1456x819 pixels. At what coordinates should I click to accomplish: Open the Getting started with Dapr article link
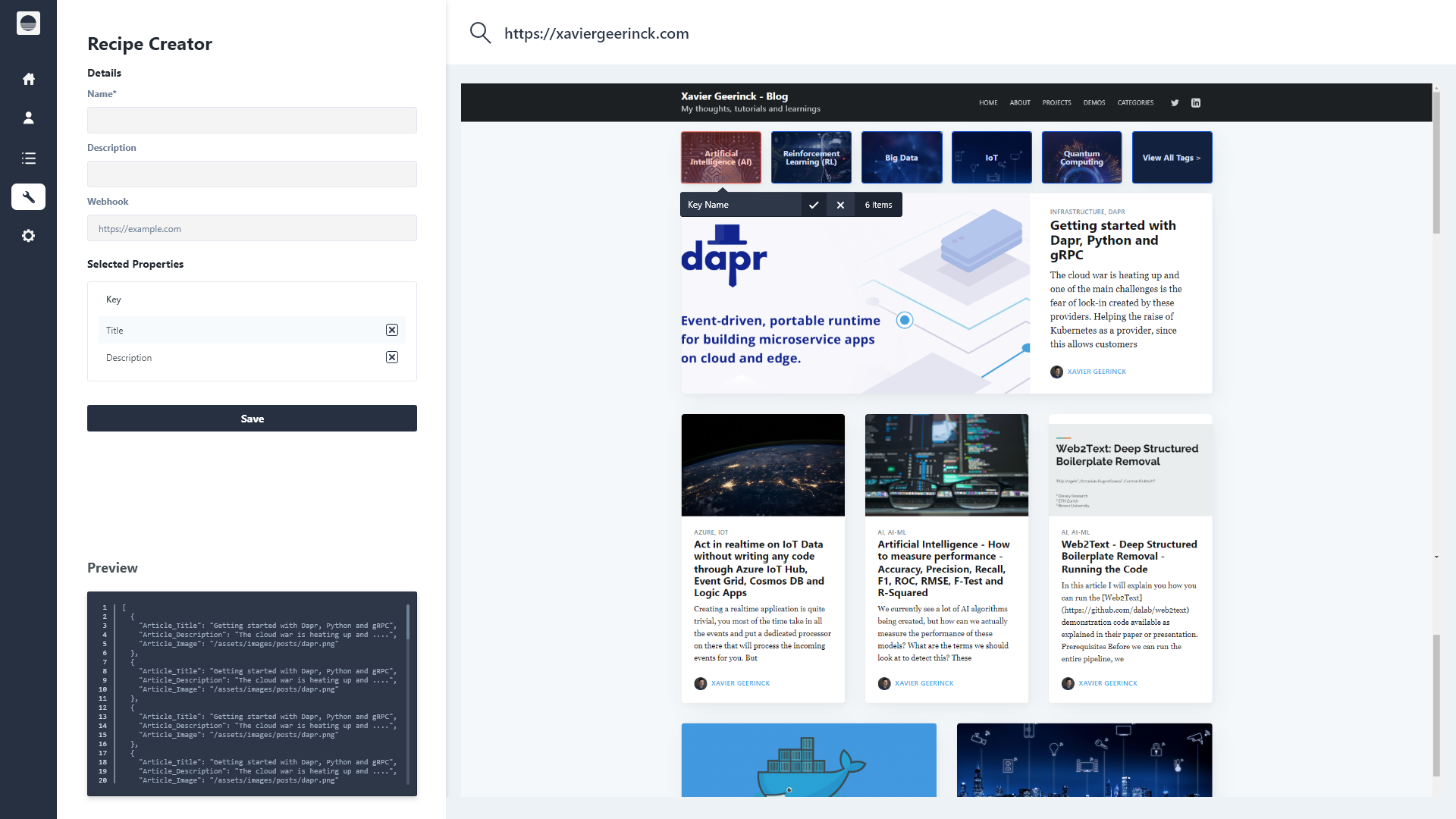point(1112,240)
